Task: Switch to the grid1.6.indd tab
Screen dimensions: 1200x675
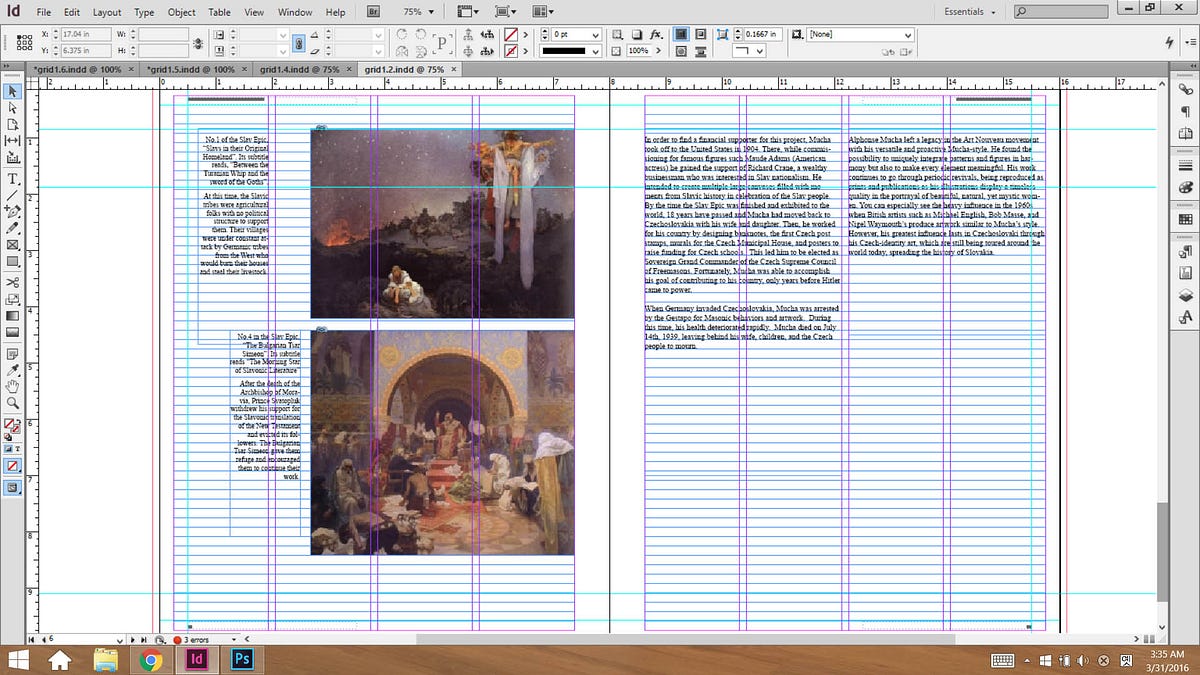Action: 77,70
